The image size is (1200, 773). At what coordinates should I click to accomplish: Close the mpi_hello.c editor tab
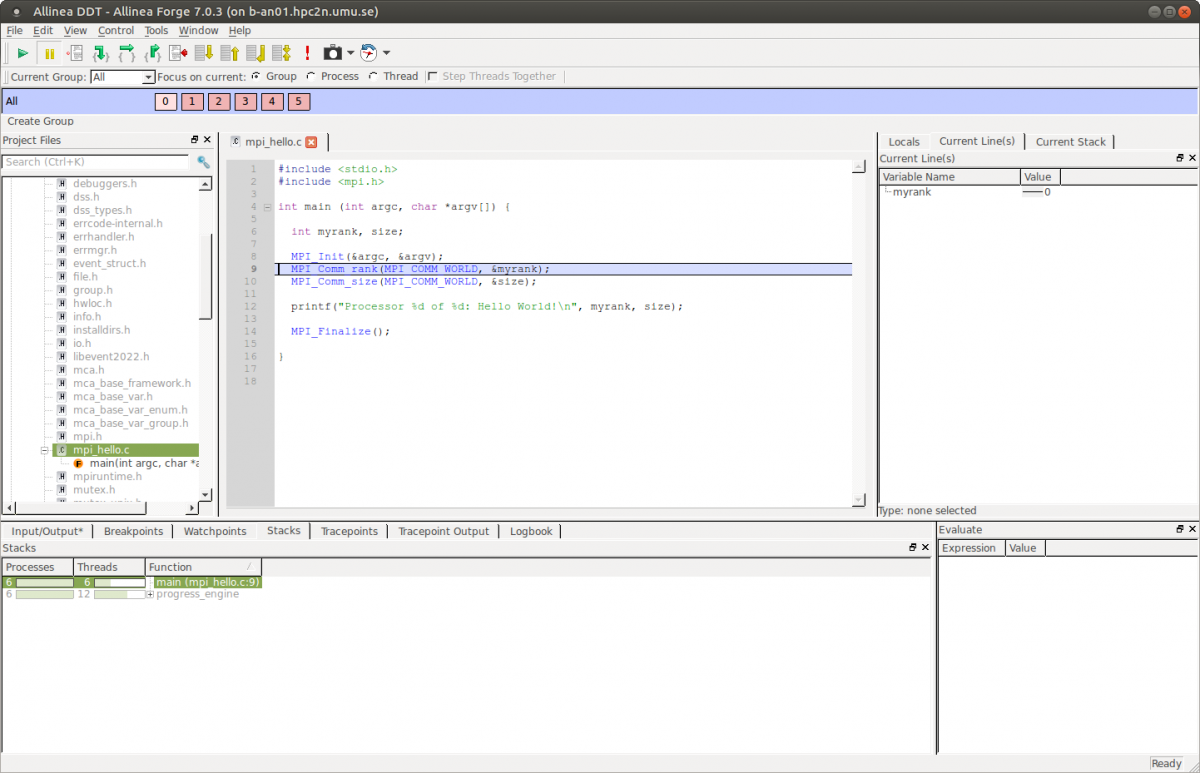pyautogui.click(x=311, y=142)
